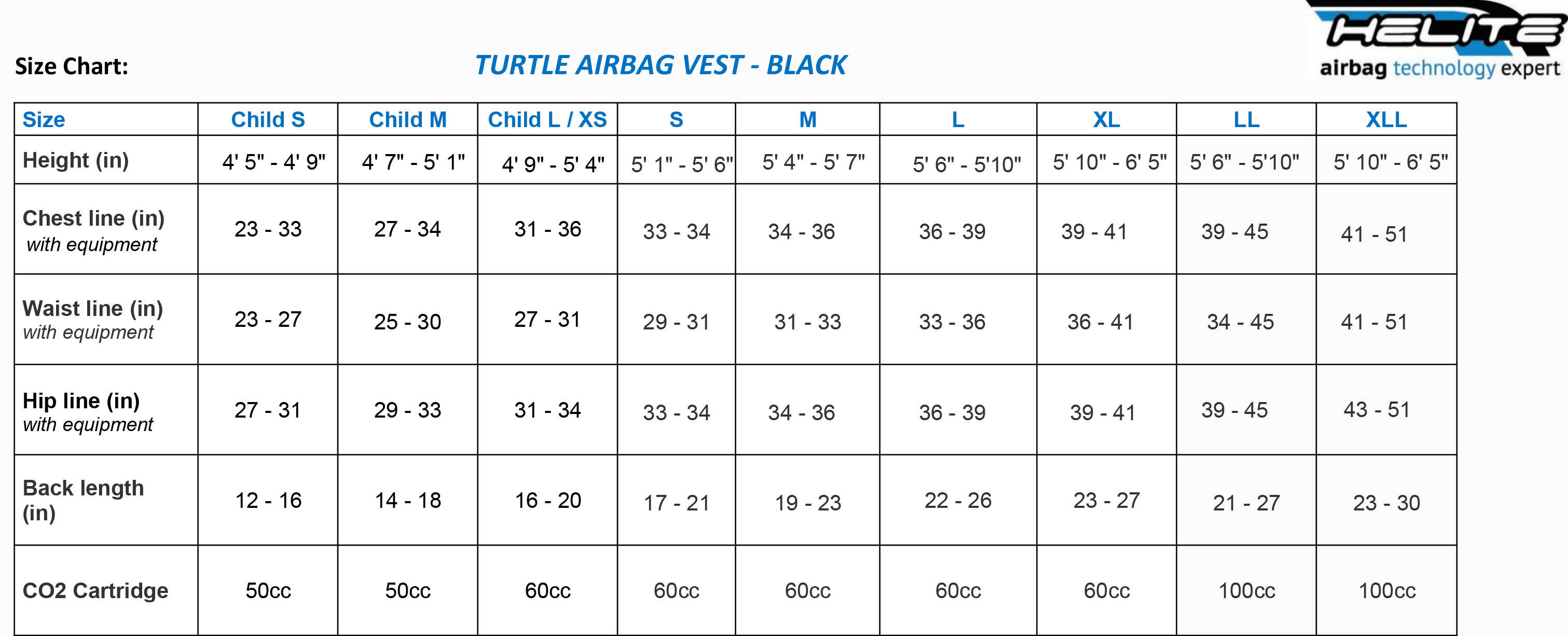Click the 25 - 30 waist line cell

[x=407, y=321]
